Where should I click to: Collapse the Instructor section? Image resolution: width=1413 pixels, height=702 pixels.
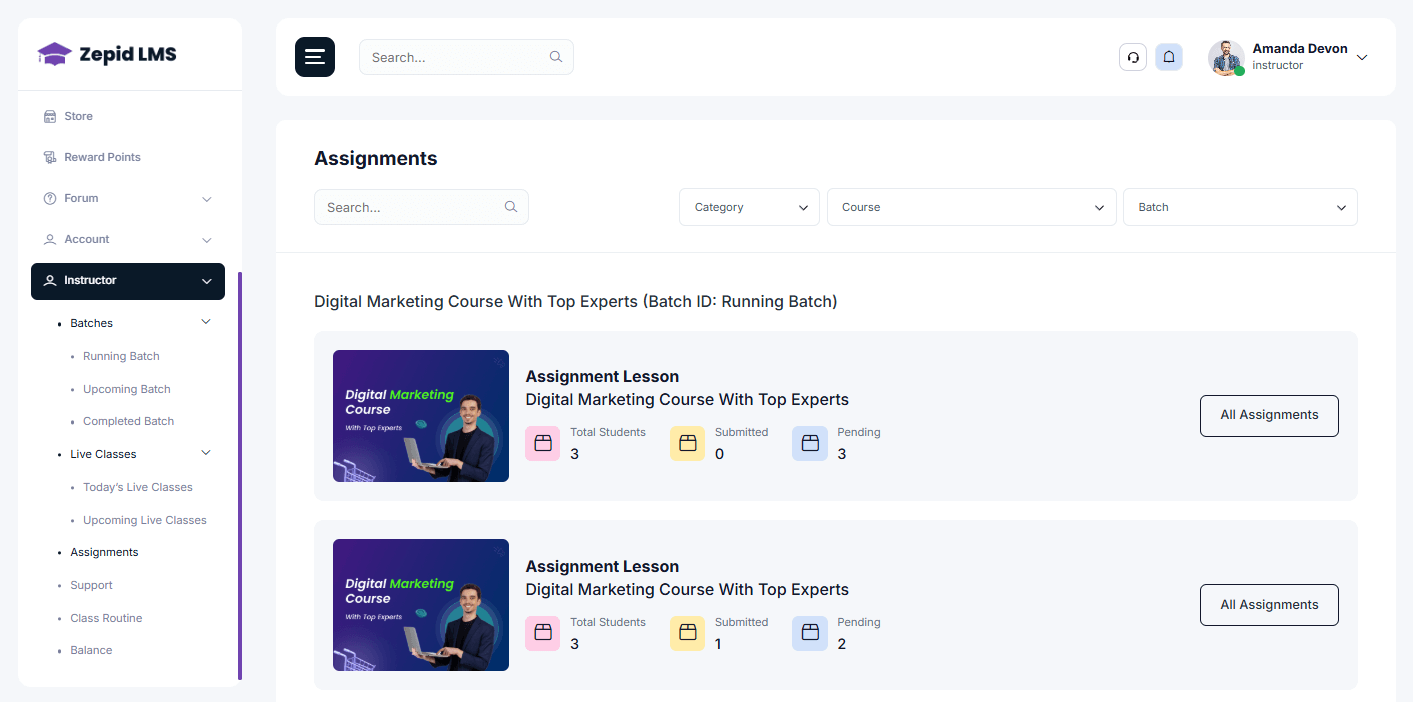tap(206, 281)
